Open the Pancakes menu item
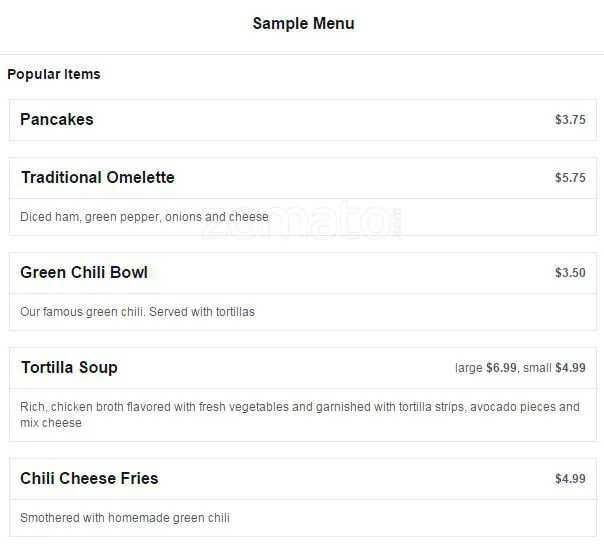604x545 pixels. (x=57, y=119)
